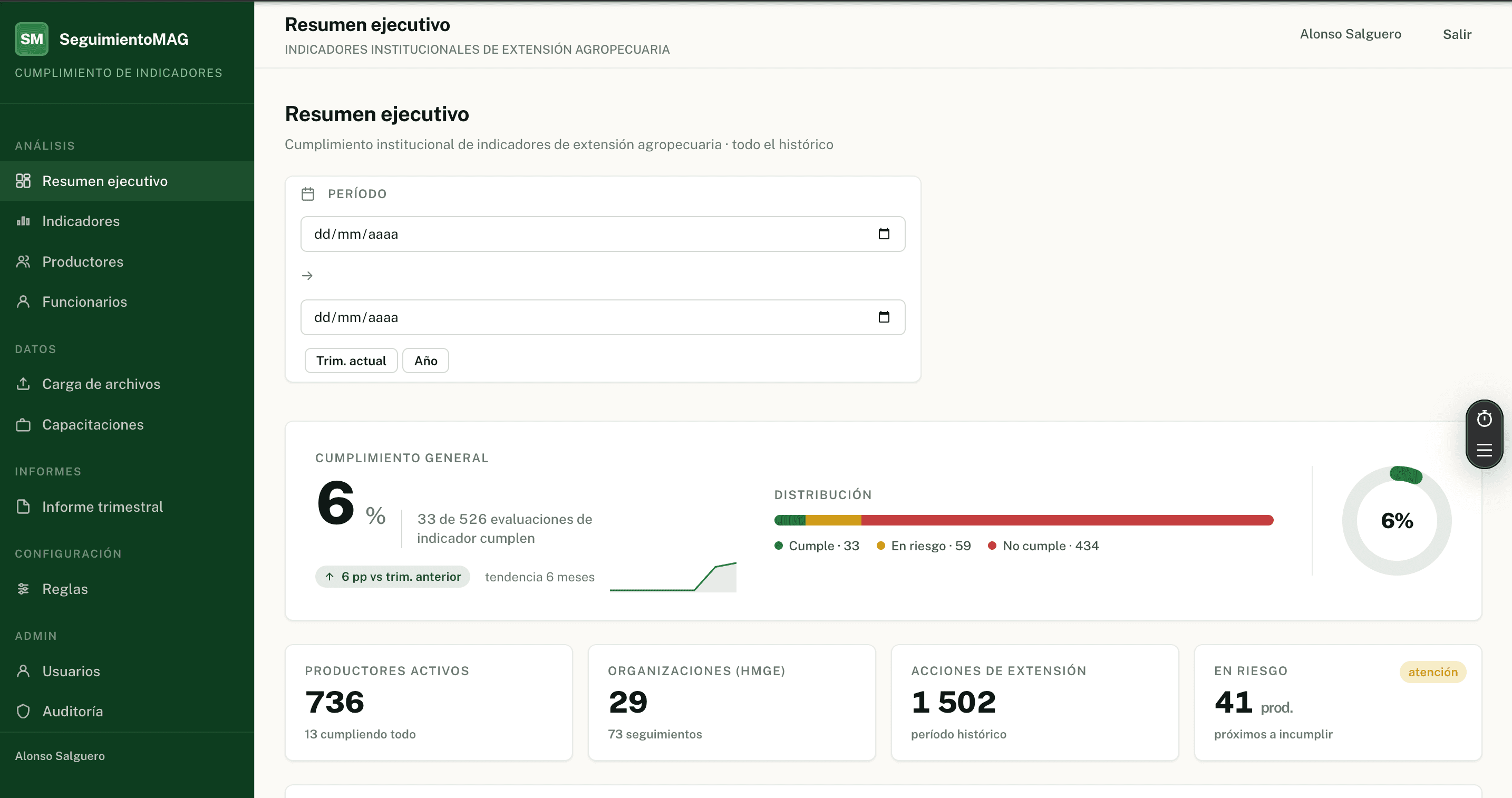Open Usuarios admin page
Viewport: 1512px width, 798px height.
pyautogui.click(x=127, y=670)
